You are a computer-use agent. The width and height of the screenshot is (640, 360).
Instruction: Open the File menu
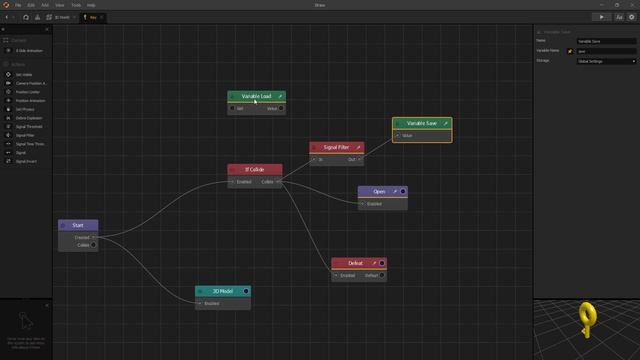click(x=18, y=5)
